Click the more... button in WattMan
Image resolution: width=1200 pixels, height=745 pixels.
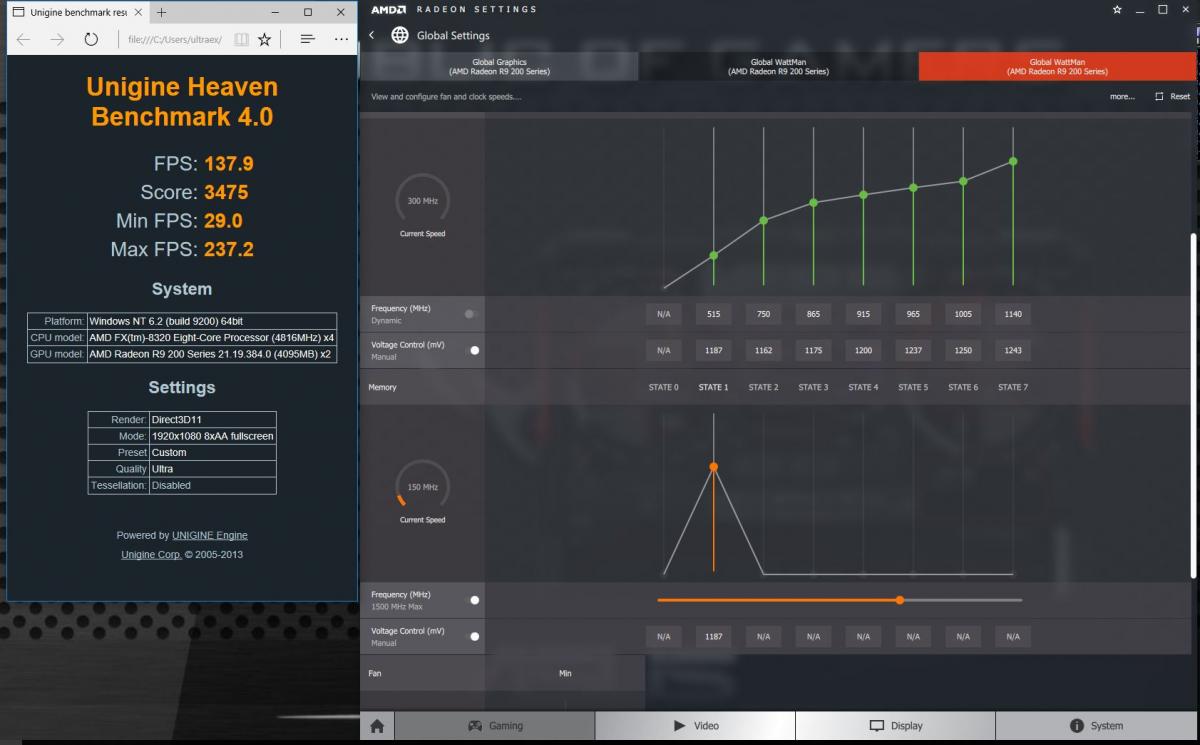1122,97
